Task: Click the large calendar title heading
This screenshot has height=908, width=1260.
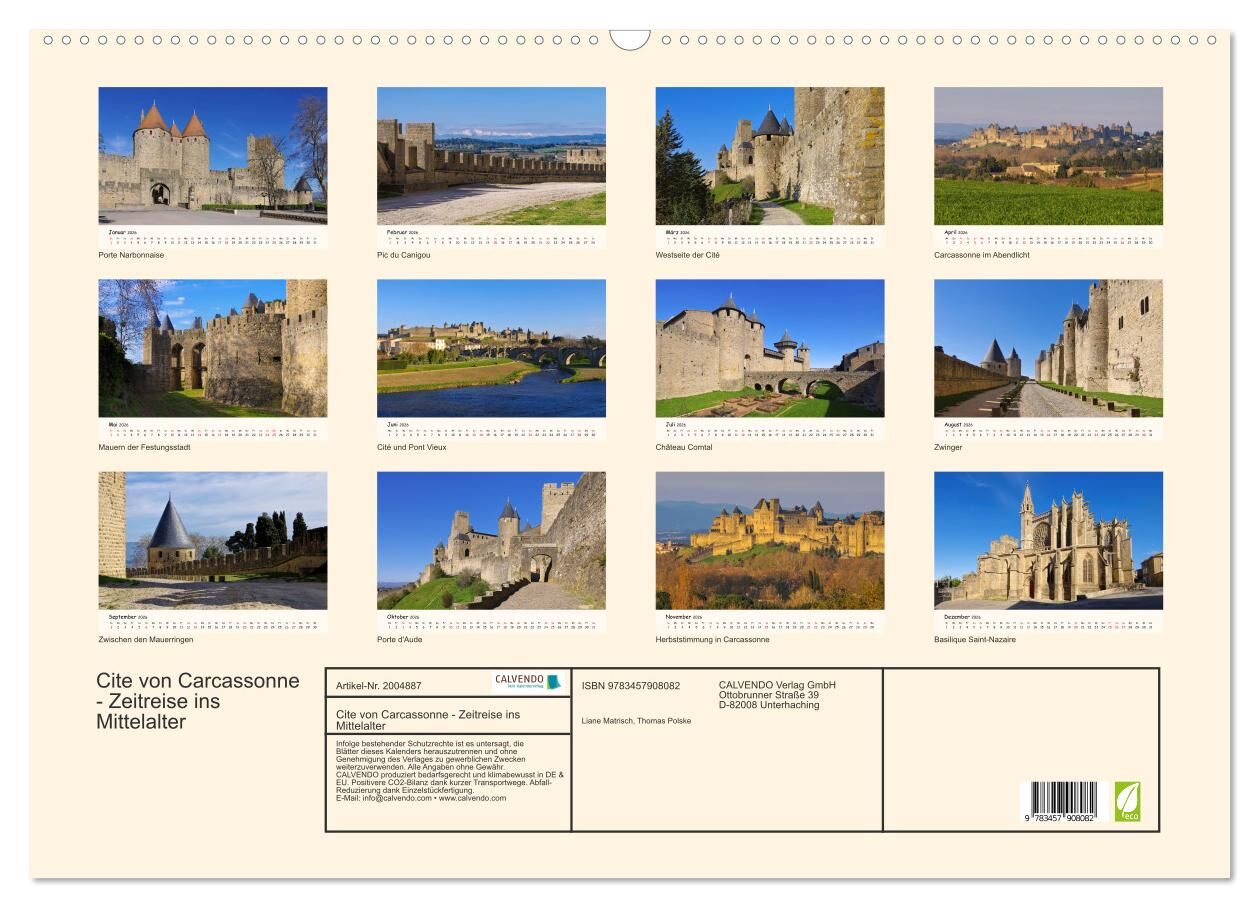Action: point(198,701)
